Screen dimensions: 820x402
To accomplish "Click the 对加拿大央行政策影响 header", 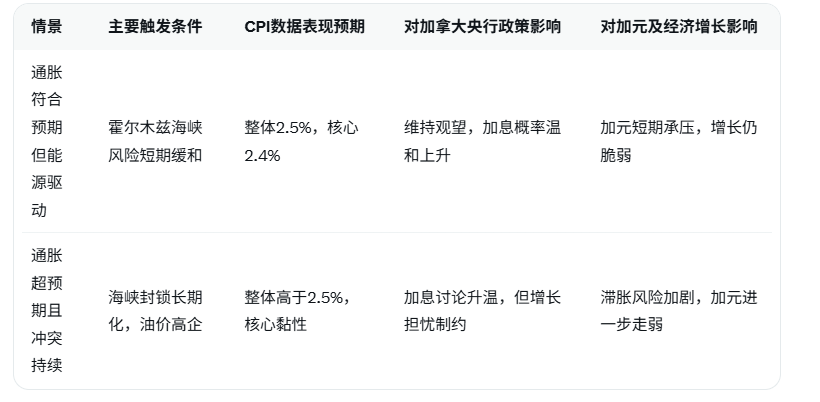I will click(482, 27).
